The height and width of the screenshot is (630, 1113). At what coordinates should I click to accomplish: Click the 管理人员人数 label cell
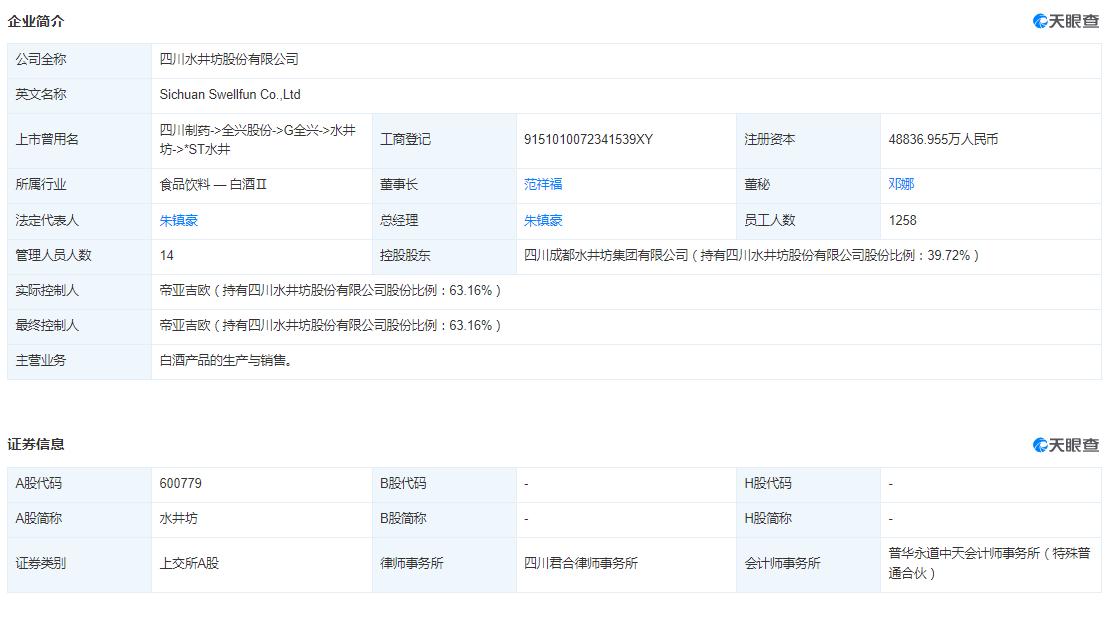[x=80, y=256]
